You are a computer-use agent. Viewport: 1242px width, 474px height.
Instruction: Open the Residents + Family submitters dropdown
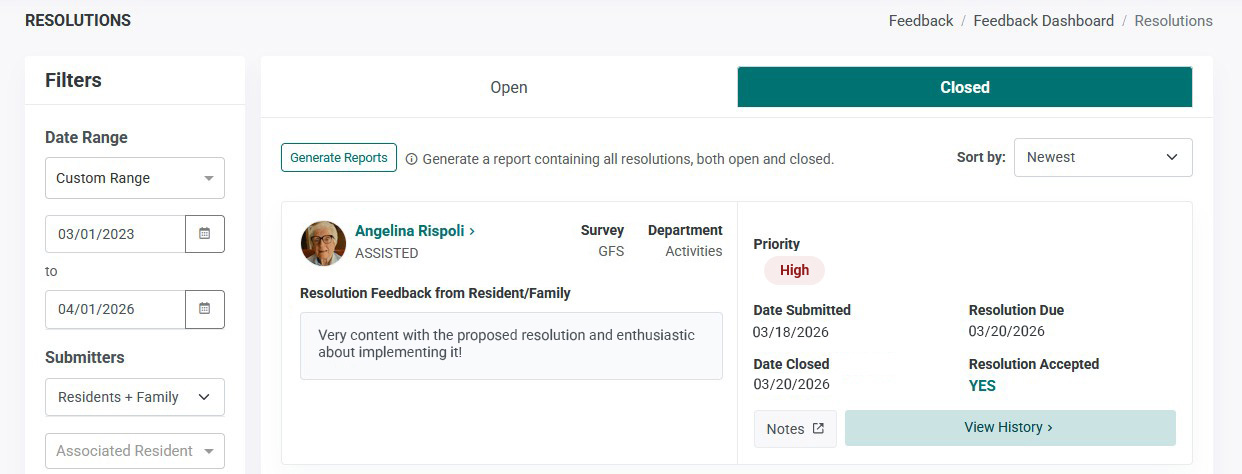[x=135, y=397]
